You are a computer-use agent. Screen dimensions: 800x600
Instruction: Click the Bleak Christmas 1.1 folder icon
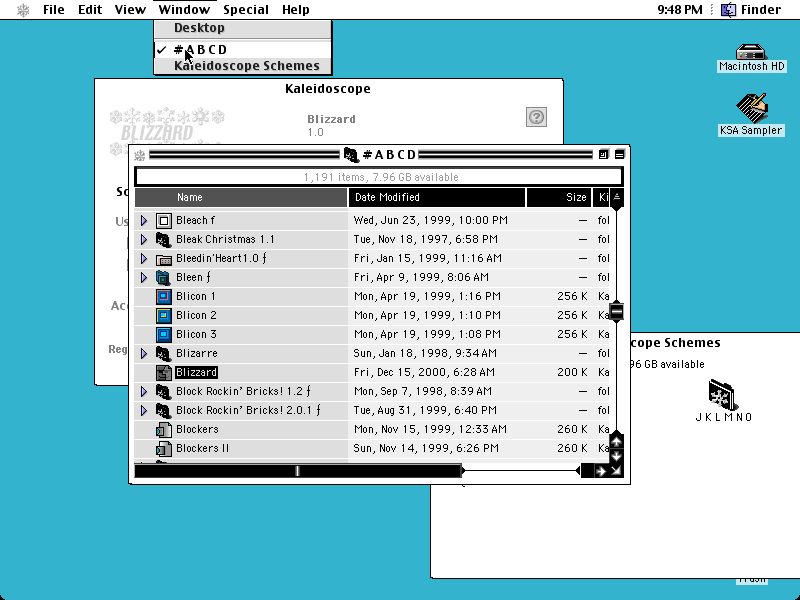(164, 239)
